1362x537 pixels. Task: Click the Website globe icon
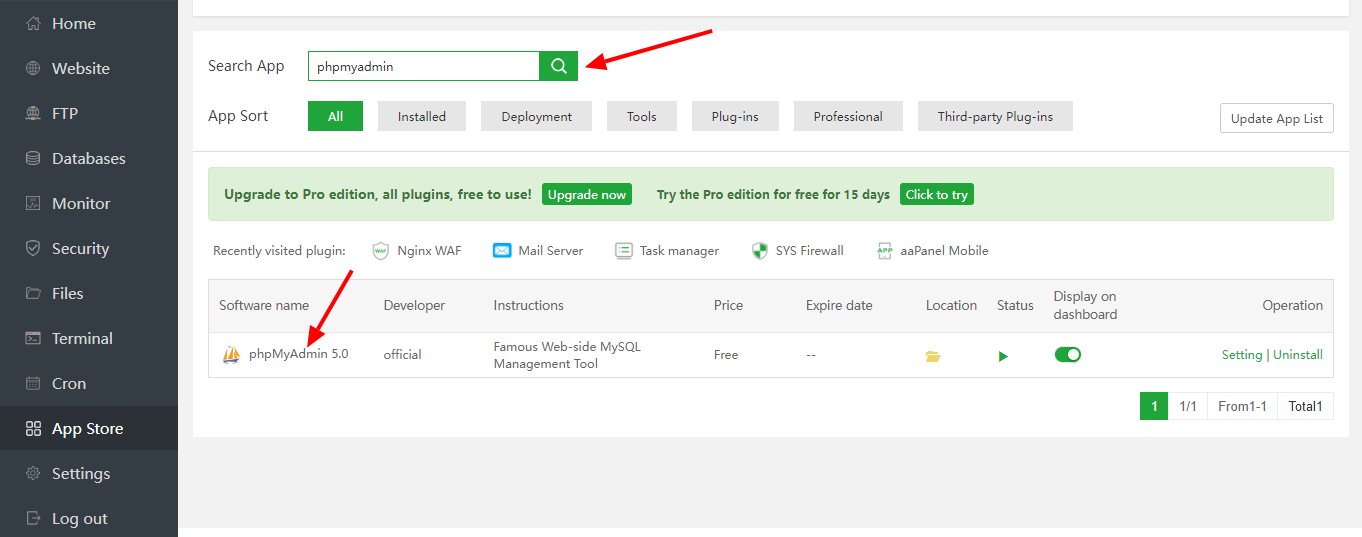[33, 68]
